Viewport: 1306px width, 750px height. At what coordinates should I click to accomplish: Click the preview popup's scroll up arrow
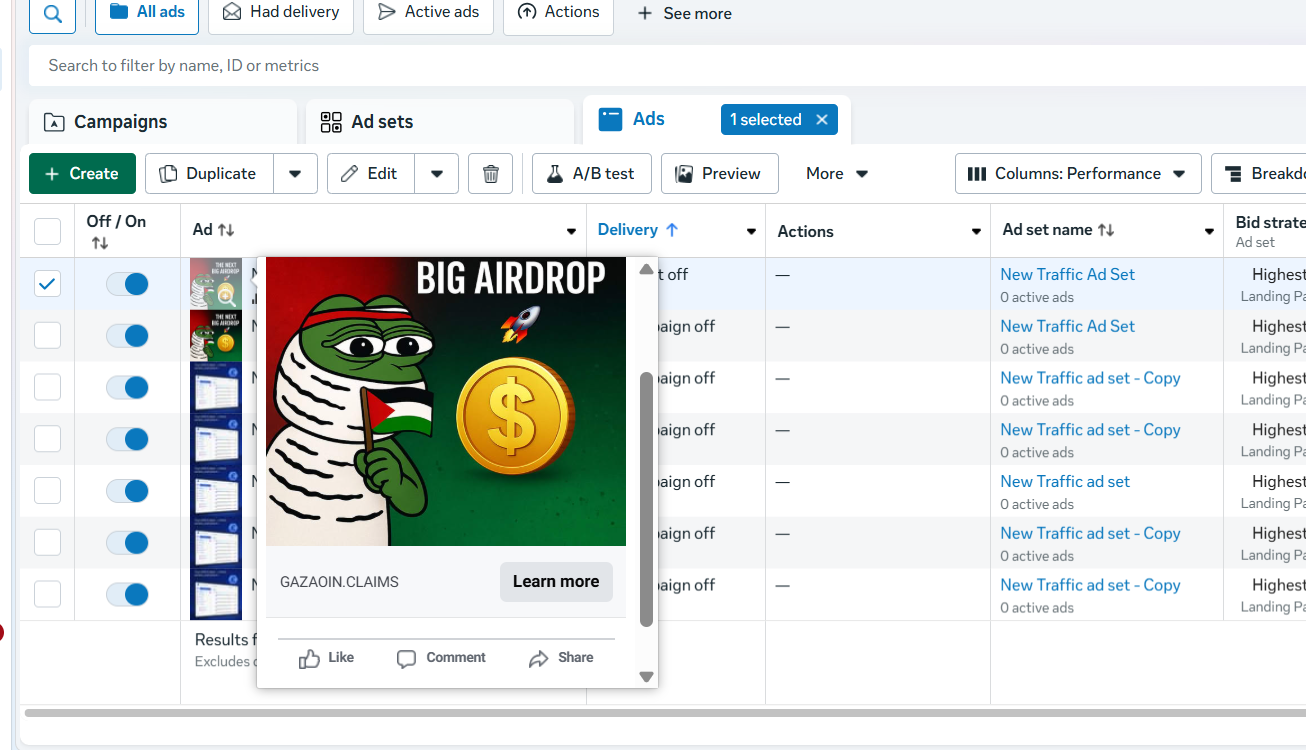[646, 270]
